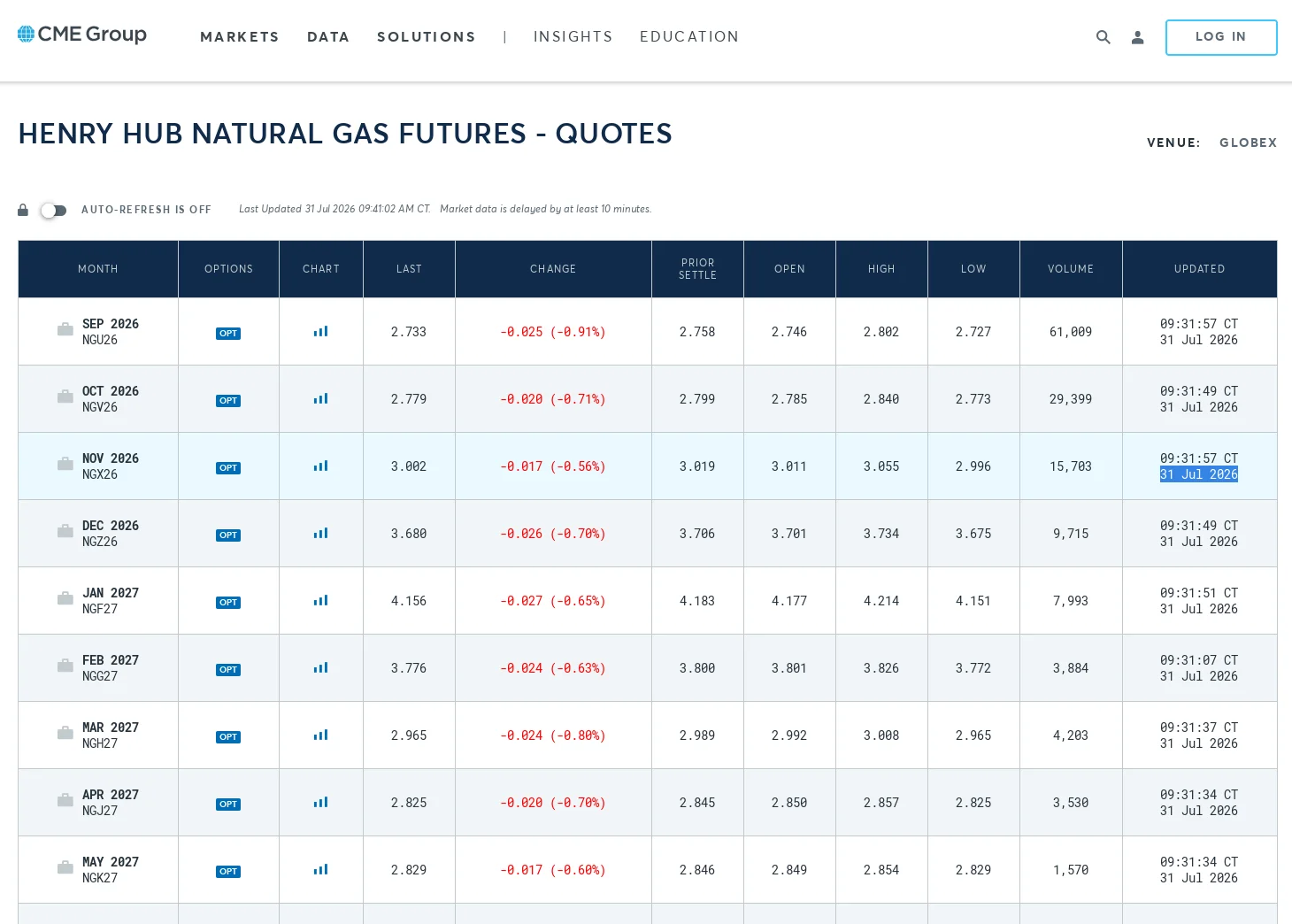
Task: Expand the Solutions navigation menu
Action: pos(427,37)
